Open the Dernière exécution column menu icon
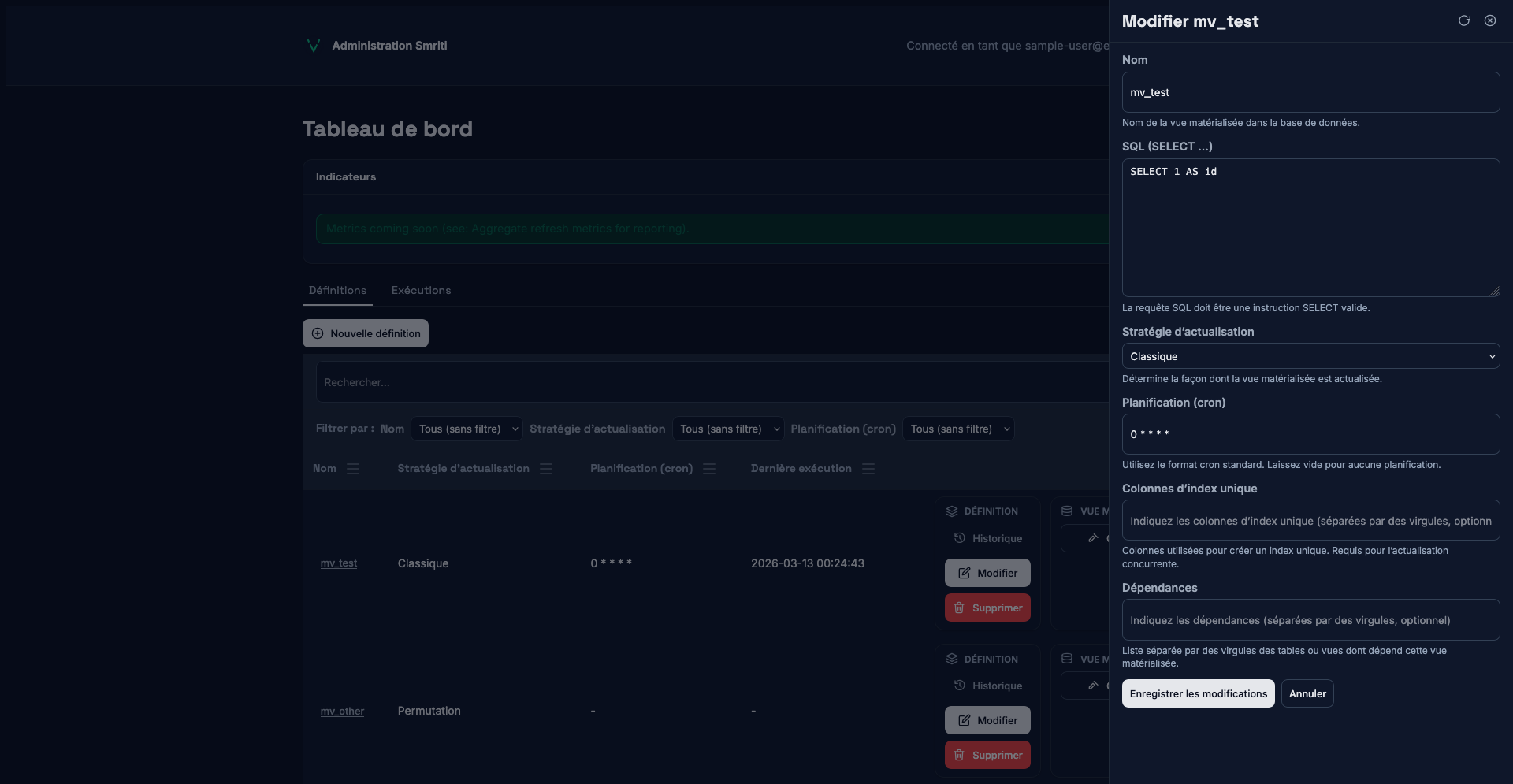This screenshot has width=1513, height=784. point(868,469)
